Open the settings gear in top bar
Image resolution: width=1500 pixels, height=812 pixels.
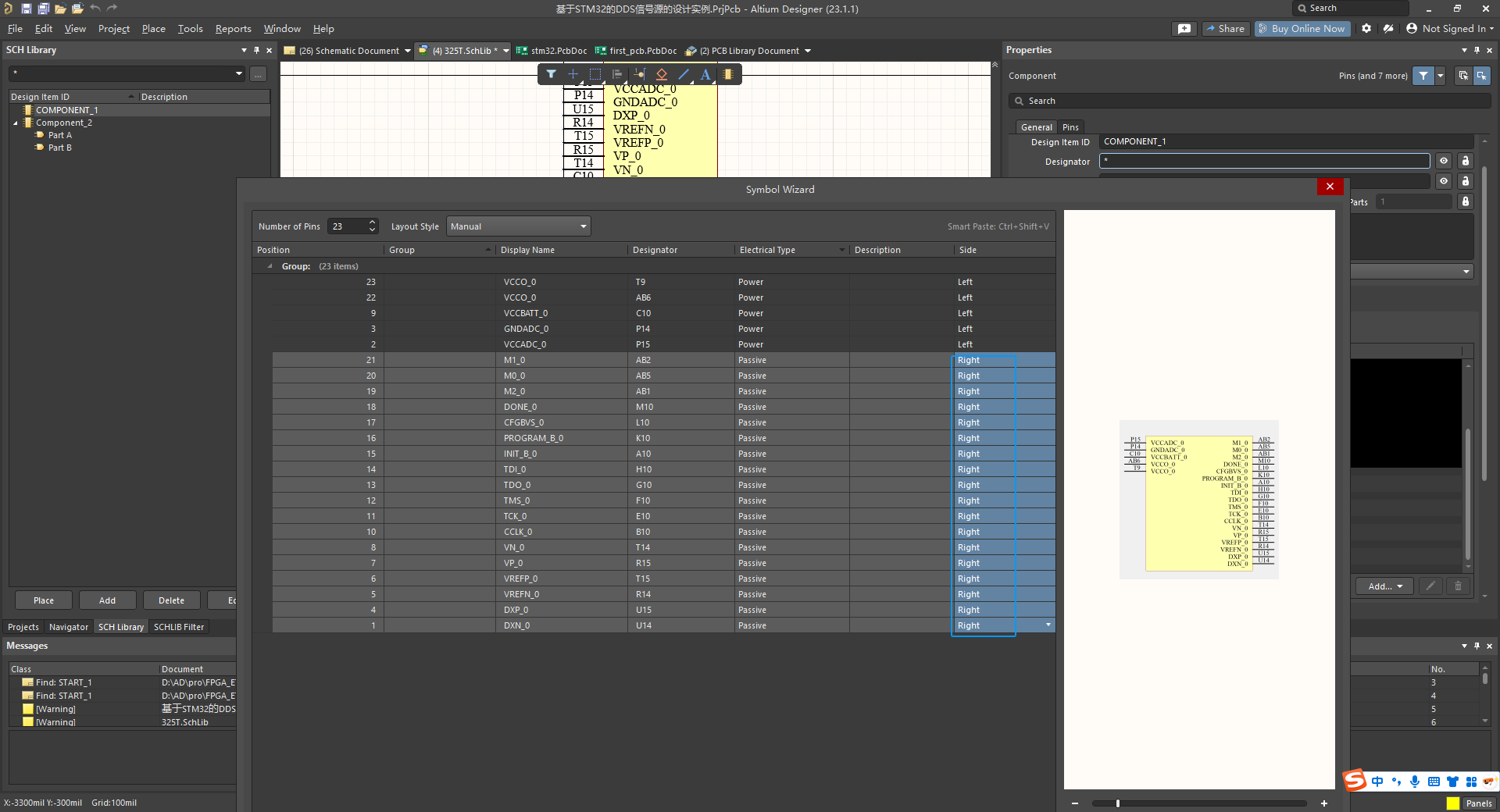point(1366,28)
